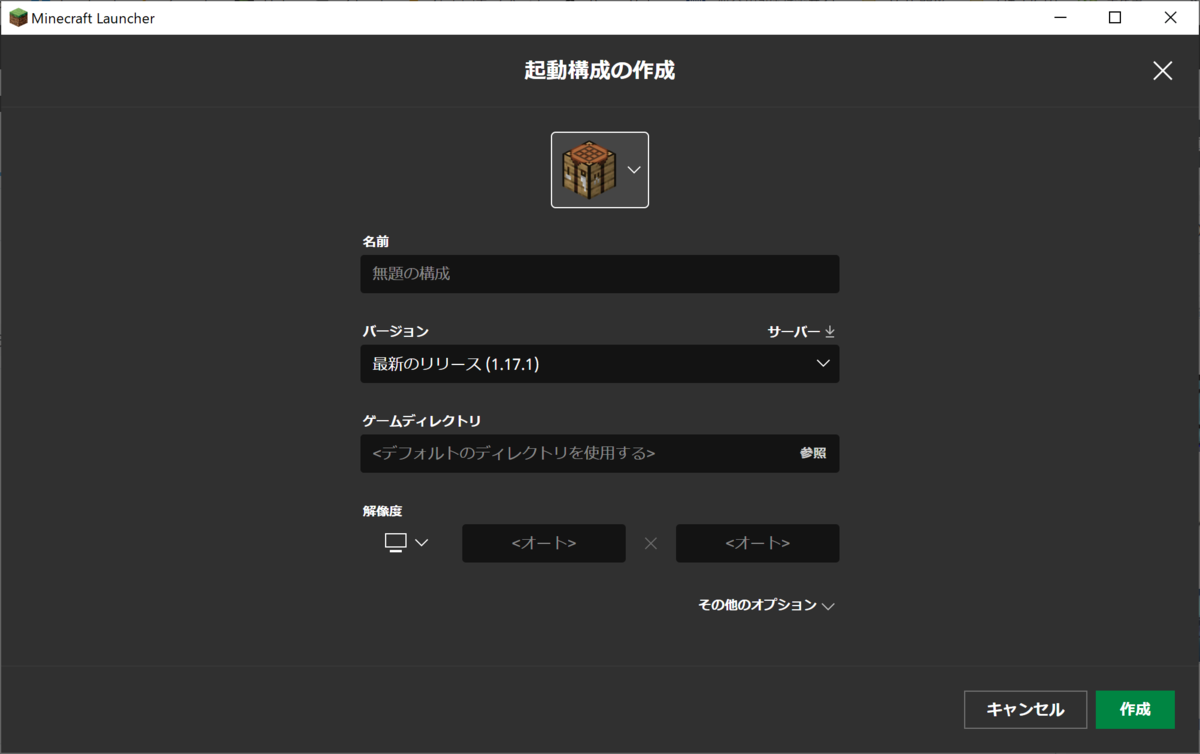Minimize the Minecraft Launcher window
The height and width of the screenshot is (754, 1200).
[x=1062, y=18]
